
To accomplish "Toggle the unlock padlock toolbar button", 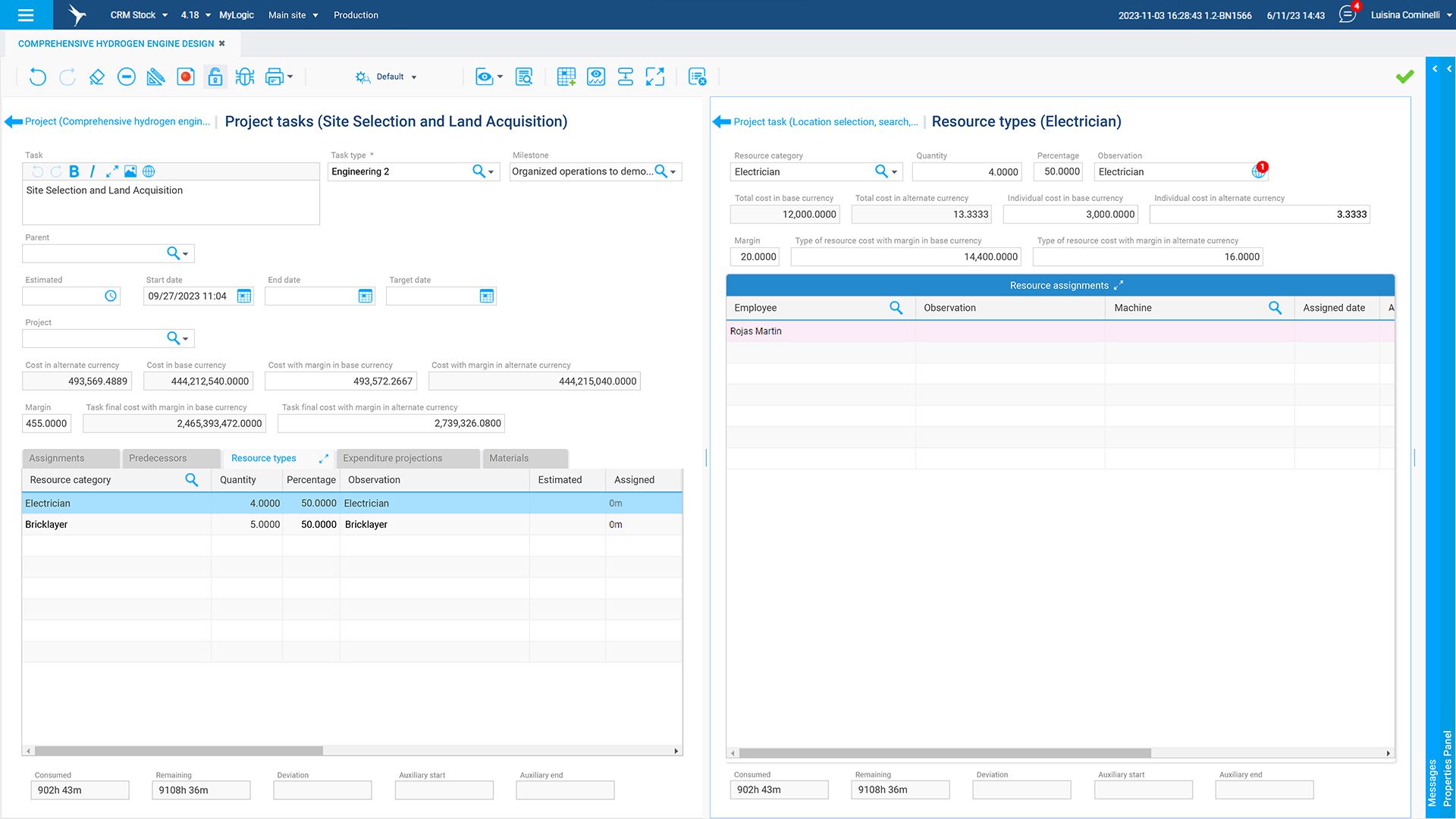I will [215, 77].
